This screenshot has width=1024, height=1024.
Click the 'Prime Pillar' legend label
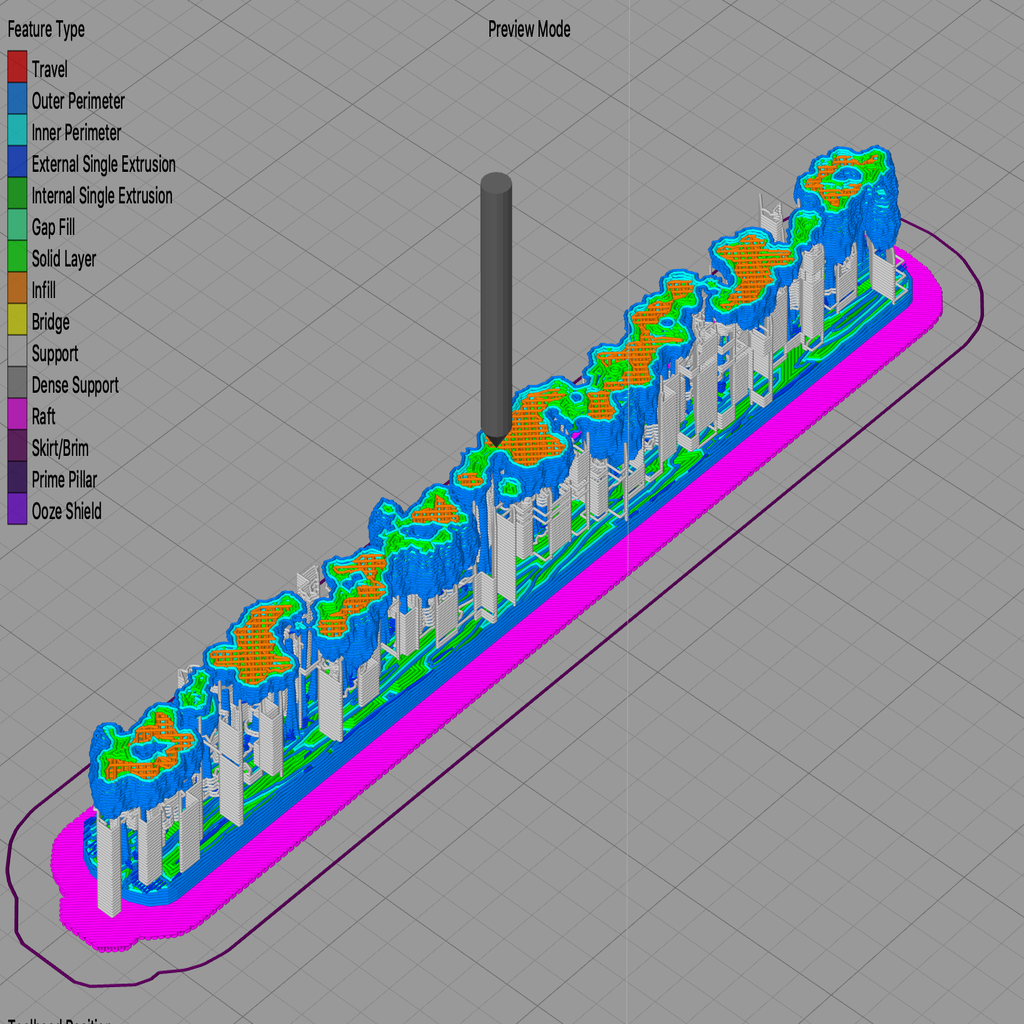pos(64,480)
